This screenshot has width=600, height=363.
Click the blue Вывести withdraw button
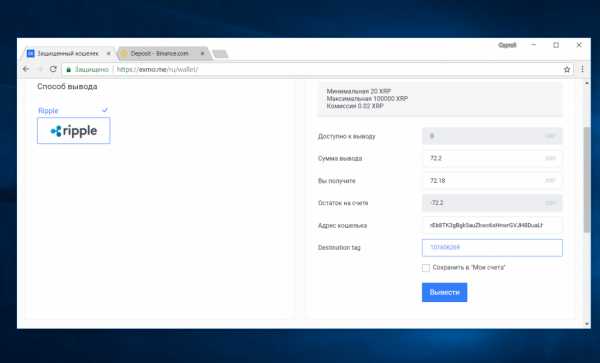pos(444,292)
